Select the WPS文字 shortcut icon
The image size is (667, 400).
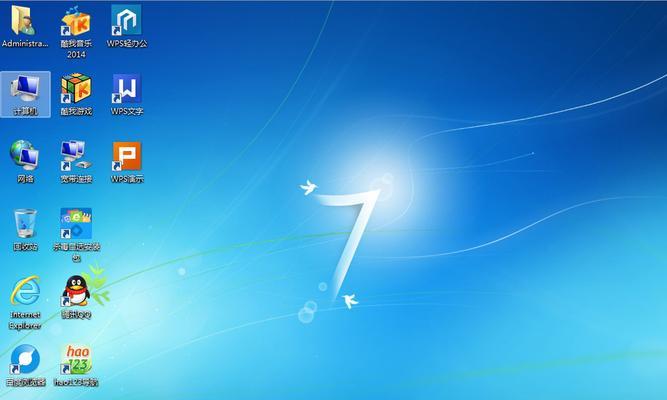[127, 89]
